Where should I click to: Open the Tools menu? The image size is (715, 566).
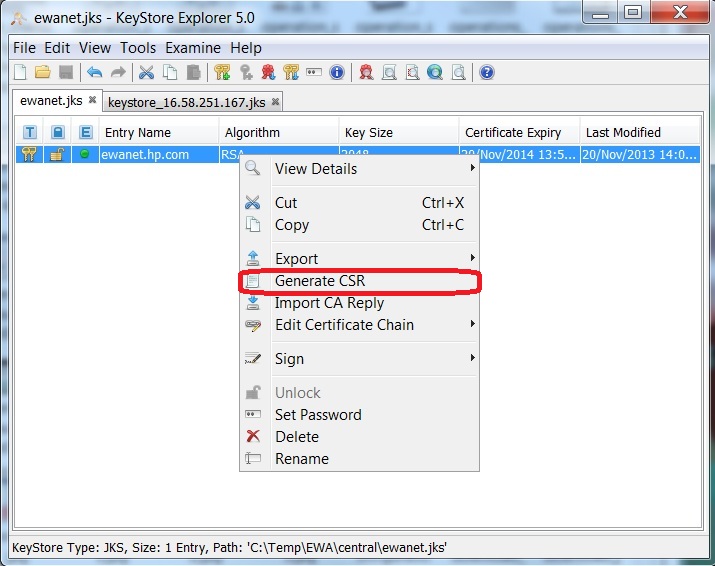pyautogui.click(x=138, y=48)
